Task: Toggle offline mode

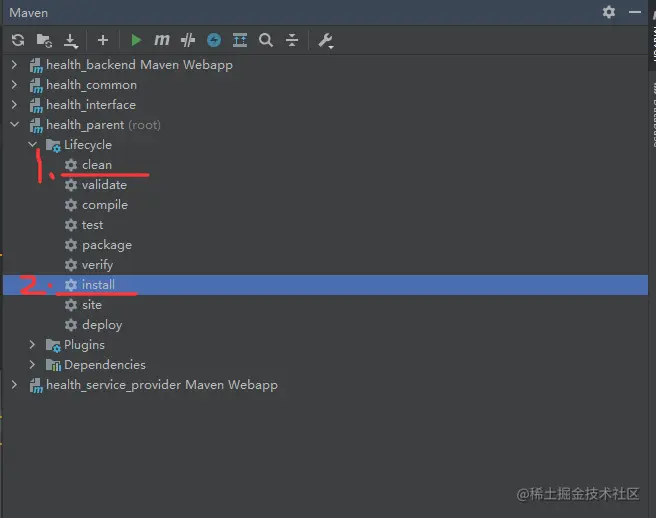Action: coord(214,40)
